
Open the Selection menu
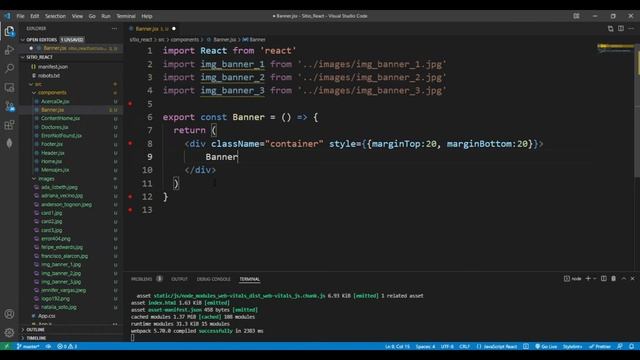click(55, 16)
